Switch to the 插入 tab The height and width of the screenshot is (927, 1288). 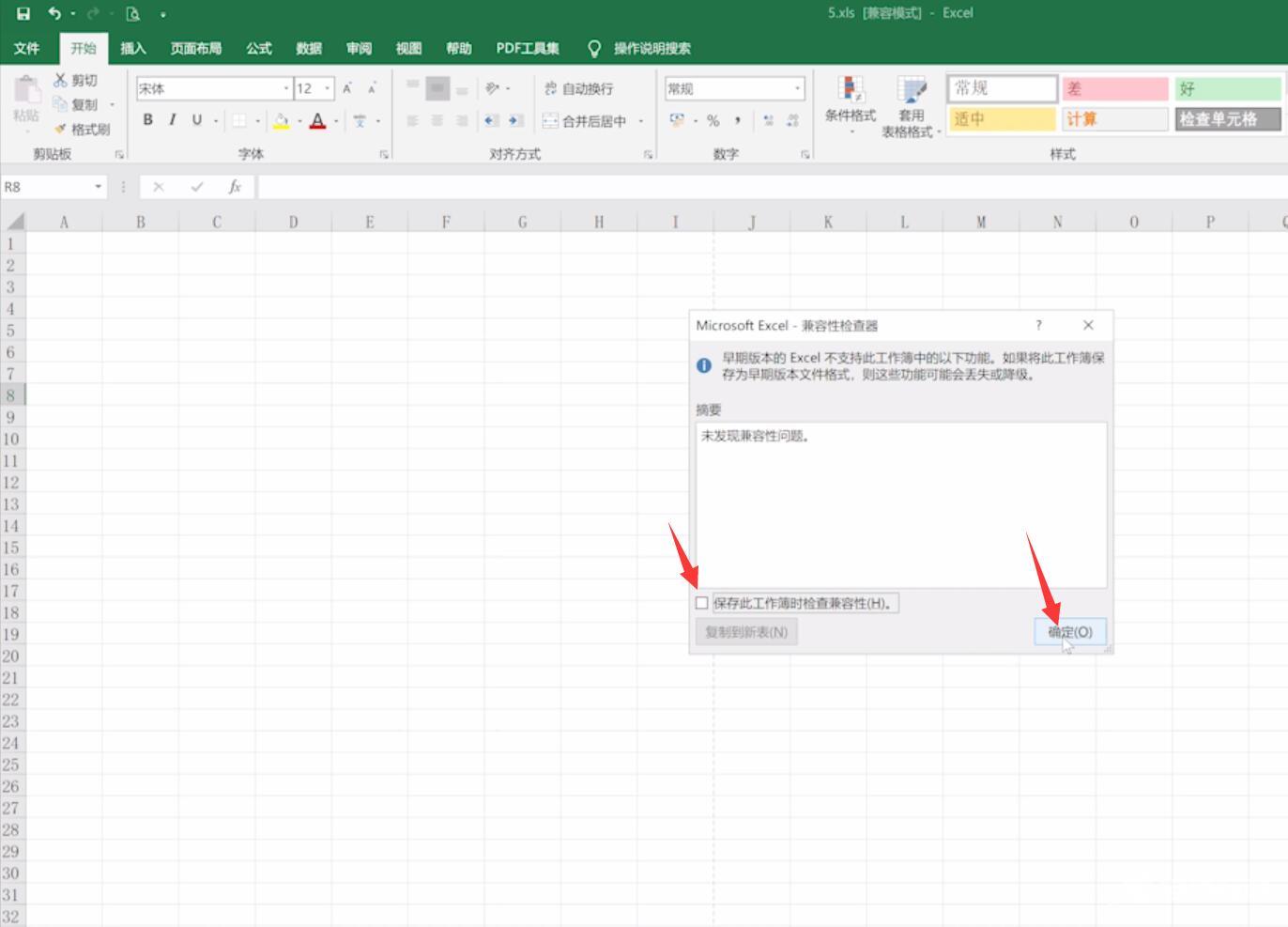click(133, 48)
